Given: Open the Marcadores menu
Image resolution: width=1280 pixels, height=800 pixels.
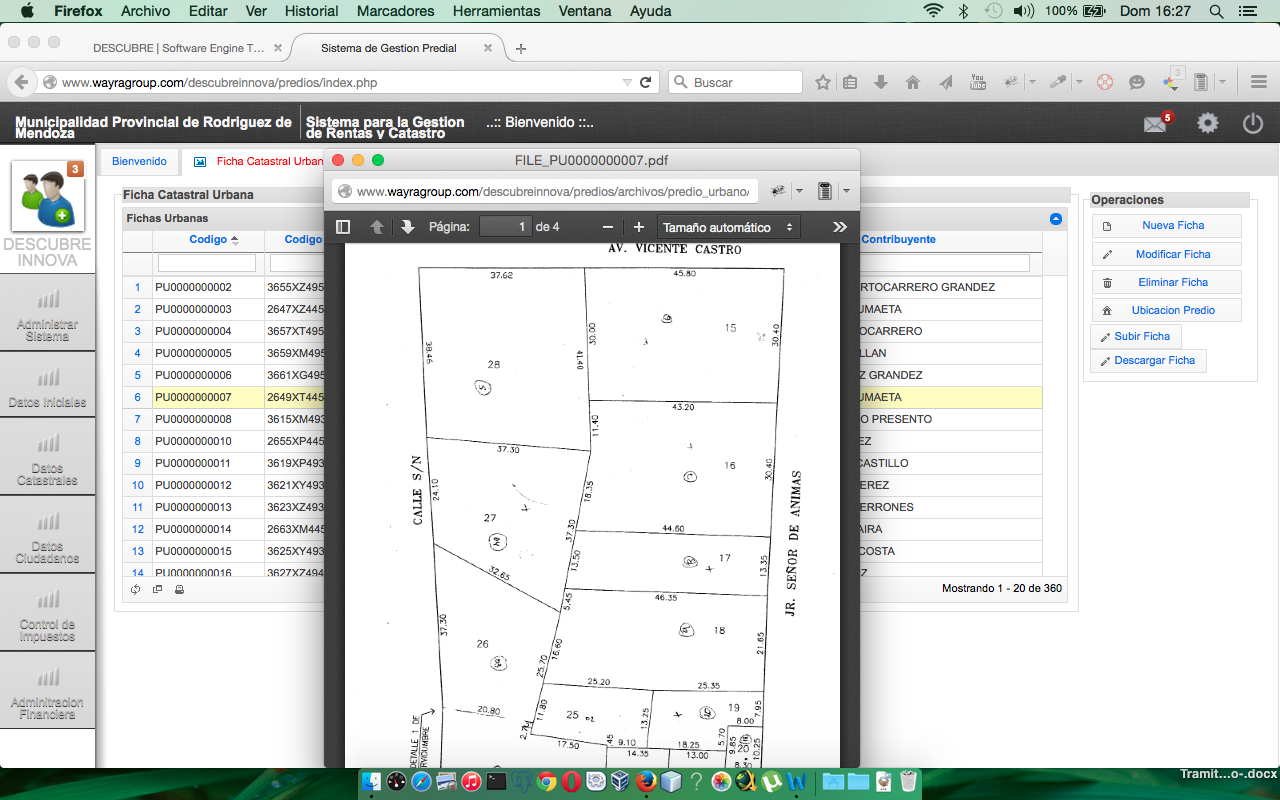Looking at the screenshot, I should (396, 11).
